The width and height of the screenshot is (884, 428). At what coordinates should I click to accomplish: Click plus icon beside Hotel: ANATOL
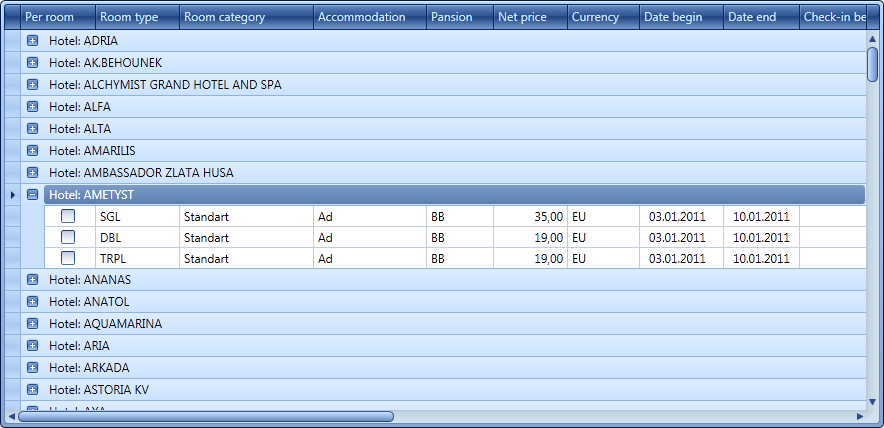click(x=32, y=302)
